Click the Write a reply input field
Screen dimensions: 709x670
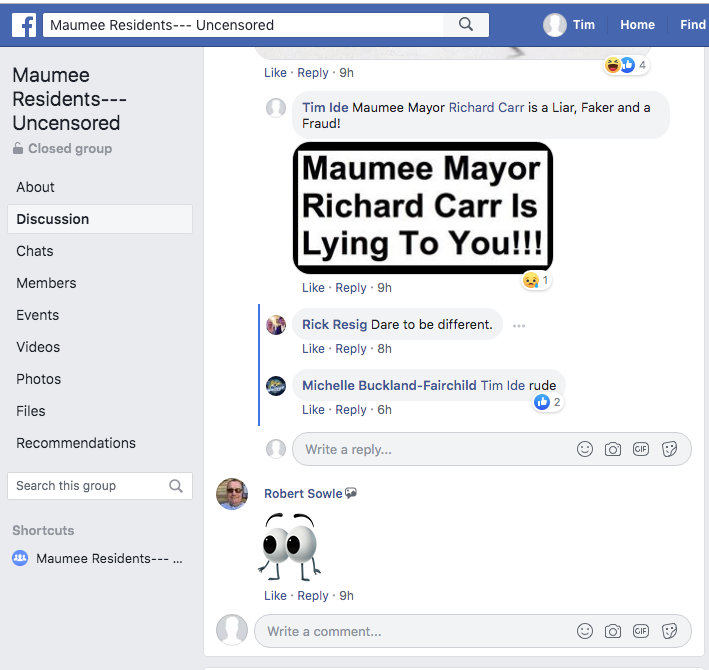pyautogui.click(x=430, y=450)
